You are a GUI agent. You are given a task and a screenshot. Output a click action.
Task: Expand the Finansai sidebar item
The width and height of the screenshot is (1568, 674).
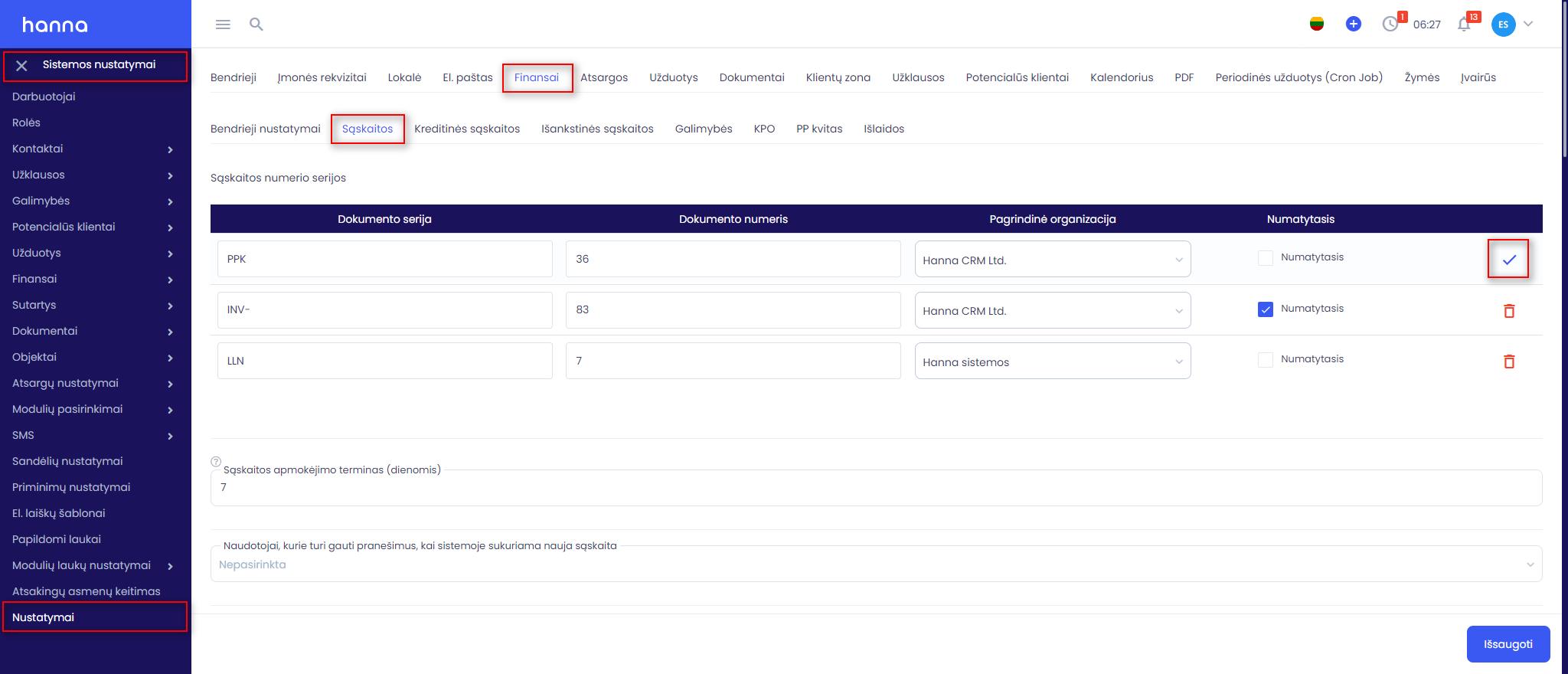[x=95, y=279]
